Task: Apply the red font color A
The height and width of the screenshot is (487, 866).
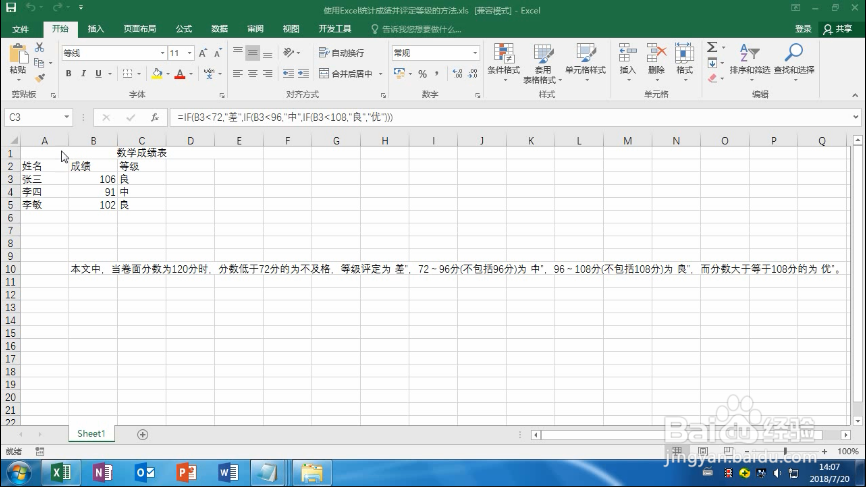Action: 179,73
